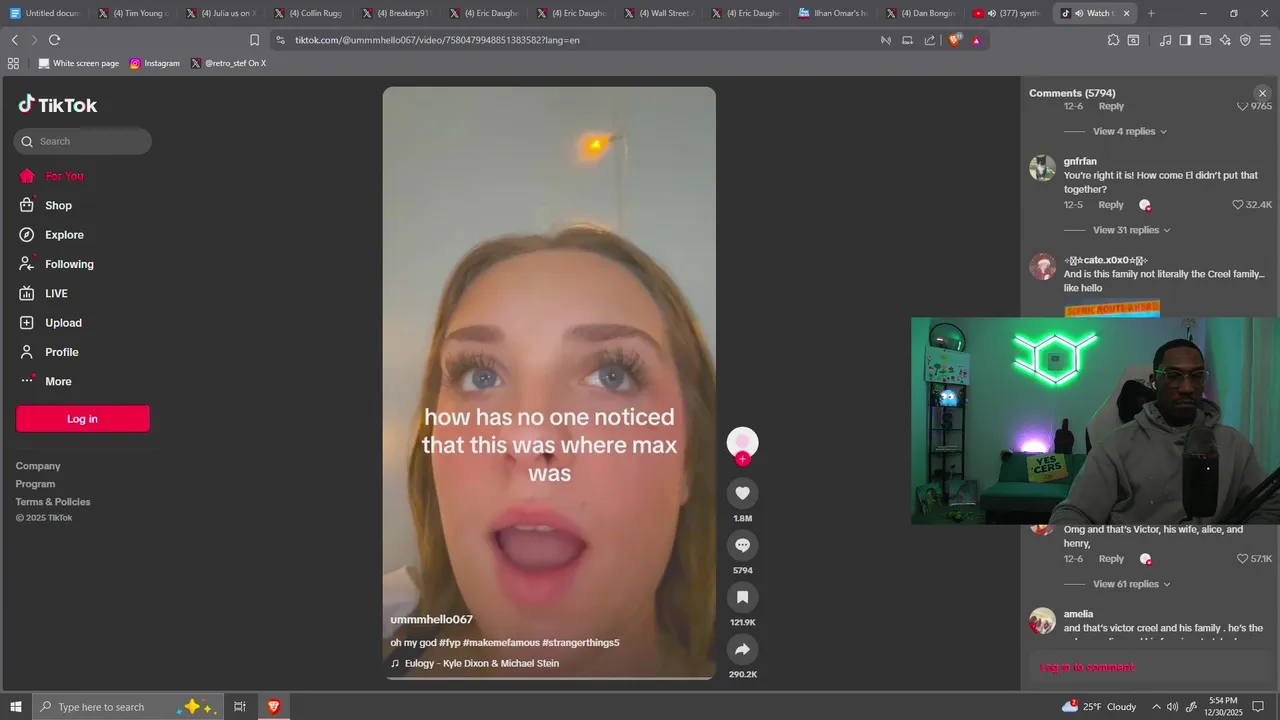Expand Program footer section
This screenshot has width=1280, height=720.
(35, 484)
